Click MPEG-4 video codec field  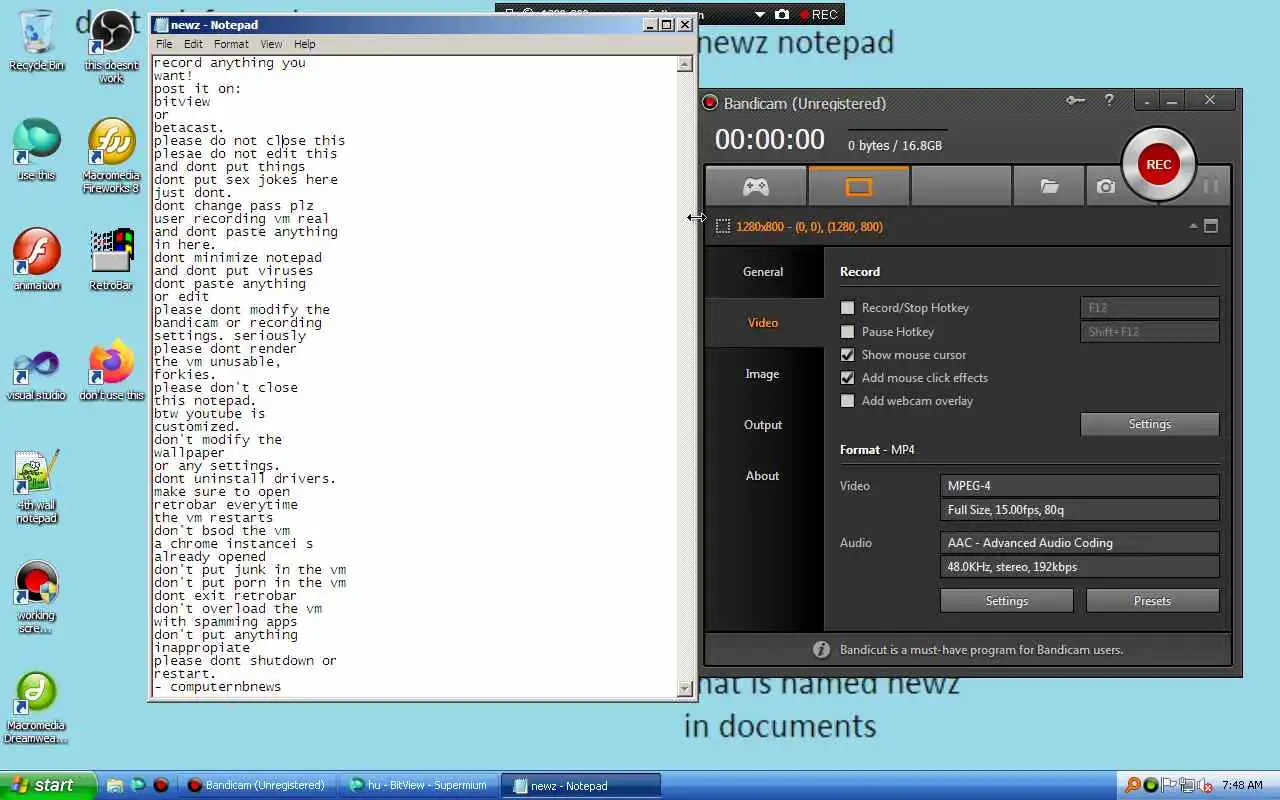[x=1079, y=486]
